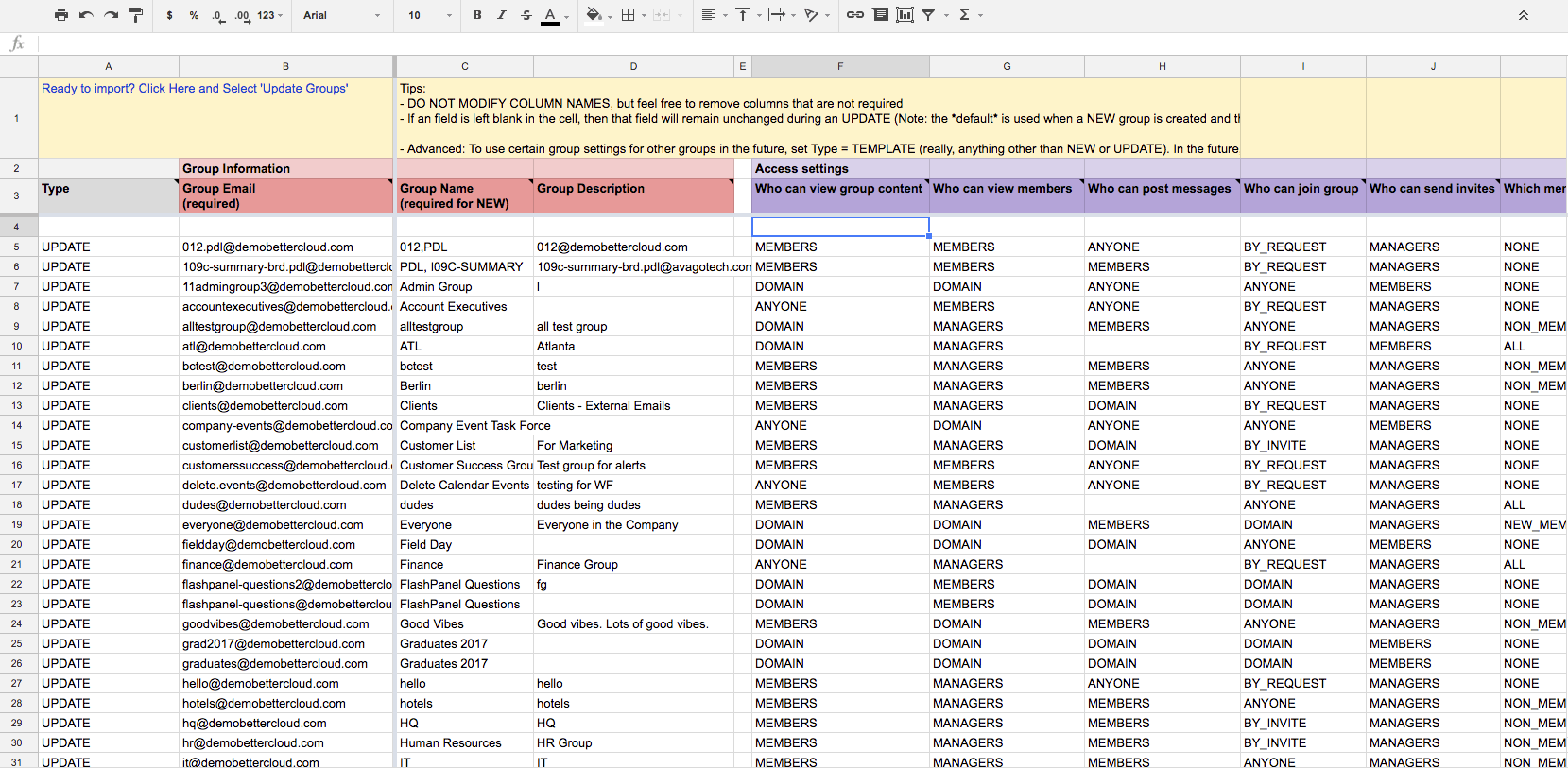Viewport: 1568px width, 768px height.
Task: Select column A header
Action: [x=109, y=66]
